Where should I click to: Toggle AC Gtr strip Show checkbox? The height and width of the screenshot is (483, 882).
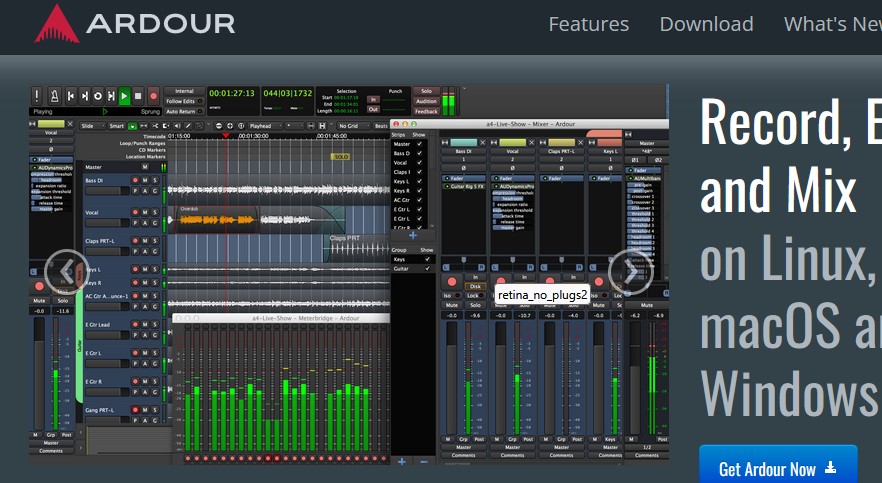[x=420, y=200]
